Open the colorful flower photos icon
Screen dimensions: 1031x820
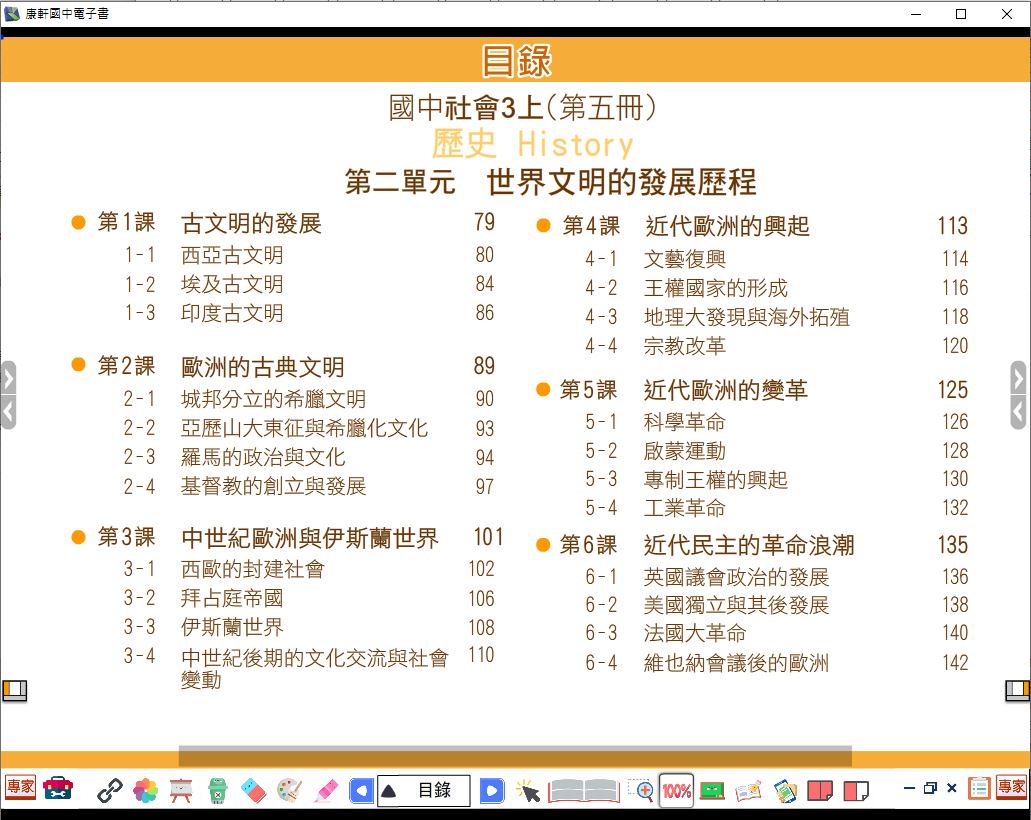(x=145, y=791)
